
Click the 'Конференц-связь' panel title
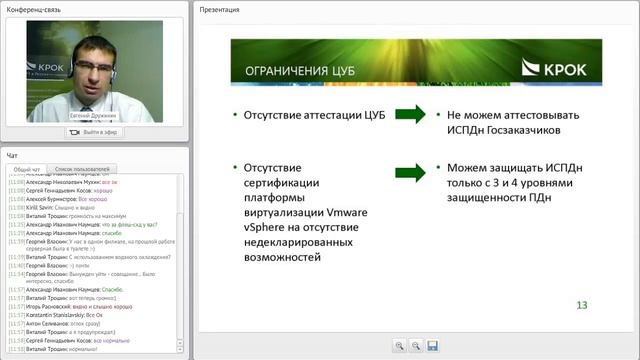(x=33, y=9)
